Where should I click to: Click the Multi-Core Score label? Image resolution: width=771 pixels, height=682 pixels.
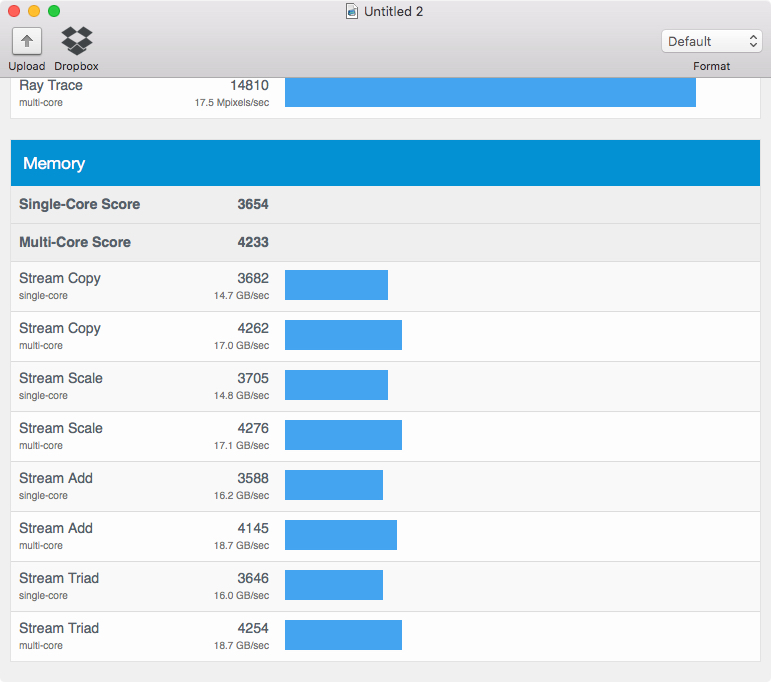[75, 242]
